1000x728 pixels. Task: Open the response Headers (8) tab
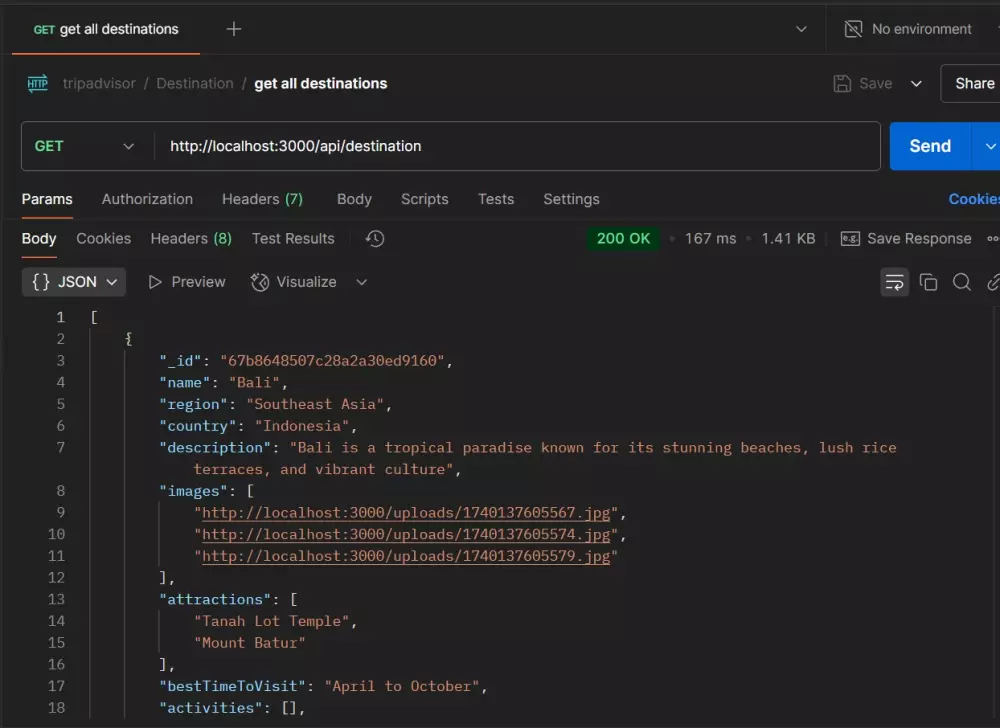(191, 239)
